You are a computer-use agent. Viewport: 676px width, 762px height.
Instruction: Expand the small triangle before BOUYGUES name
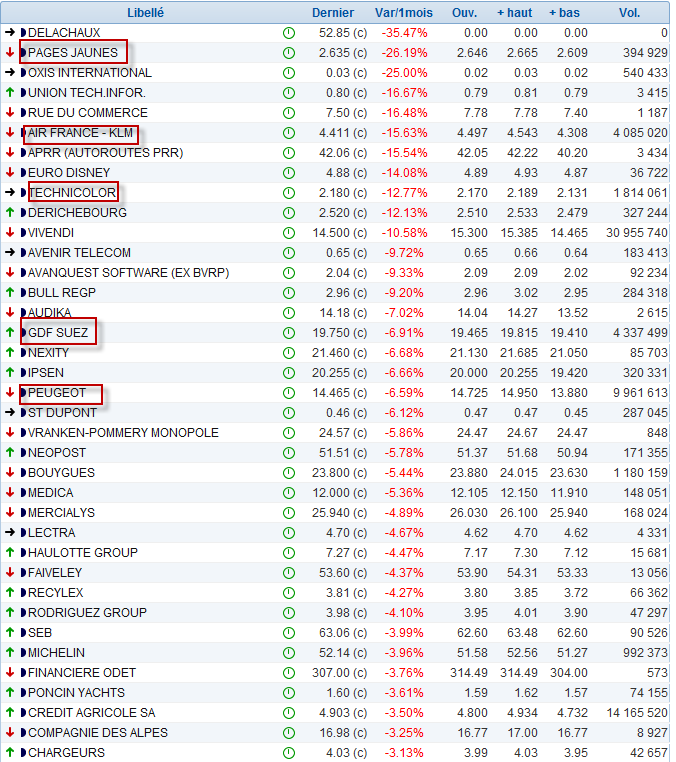23,473
